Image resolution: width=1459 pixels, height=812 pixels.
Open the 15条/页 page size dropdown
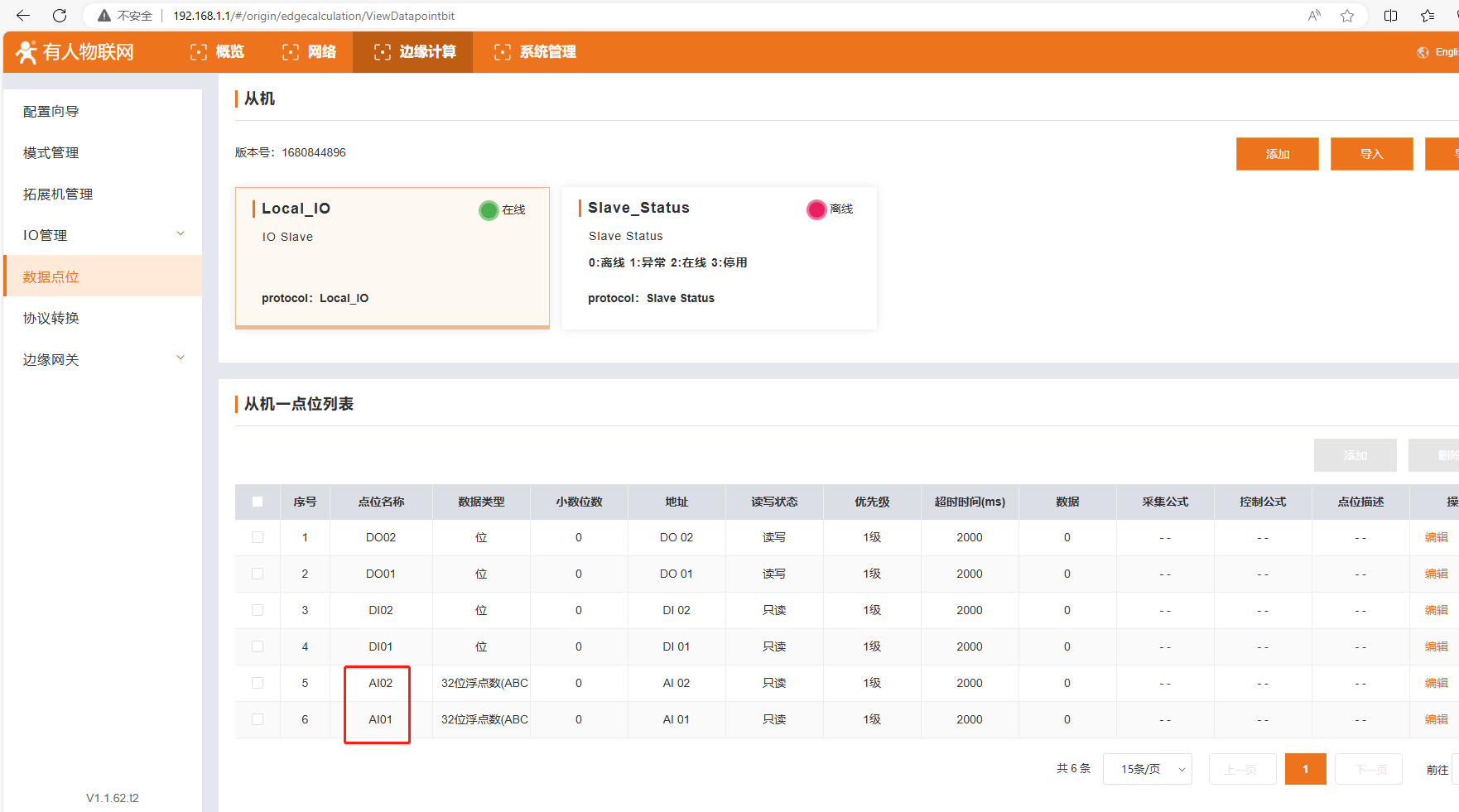[1147, 769]
